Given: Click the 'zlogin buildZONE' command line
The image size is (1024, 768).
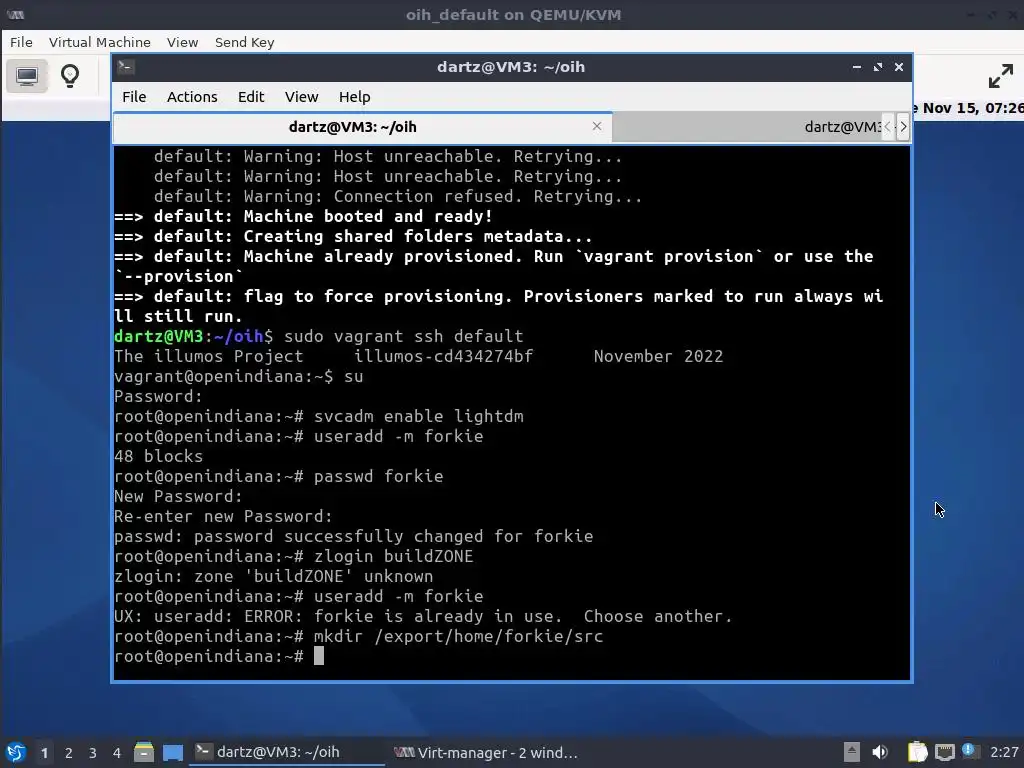Looking at the screenshot, I should 294,556.
